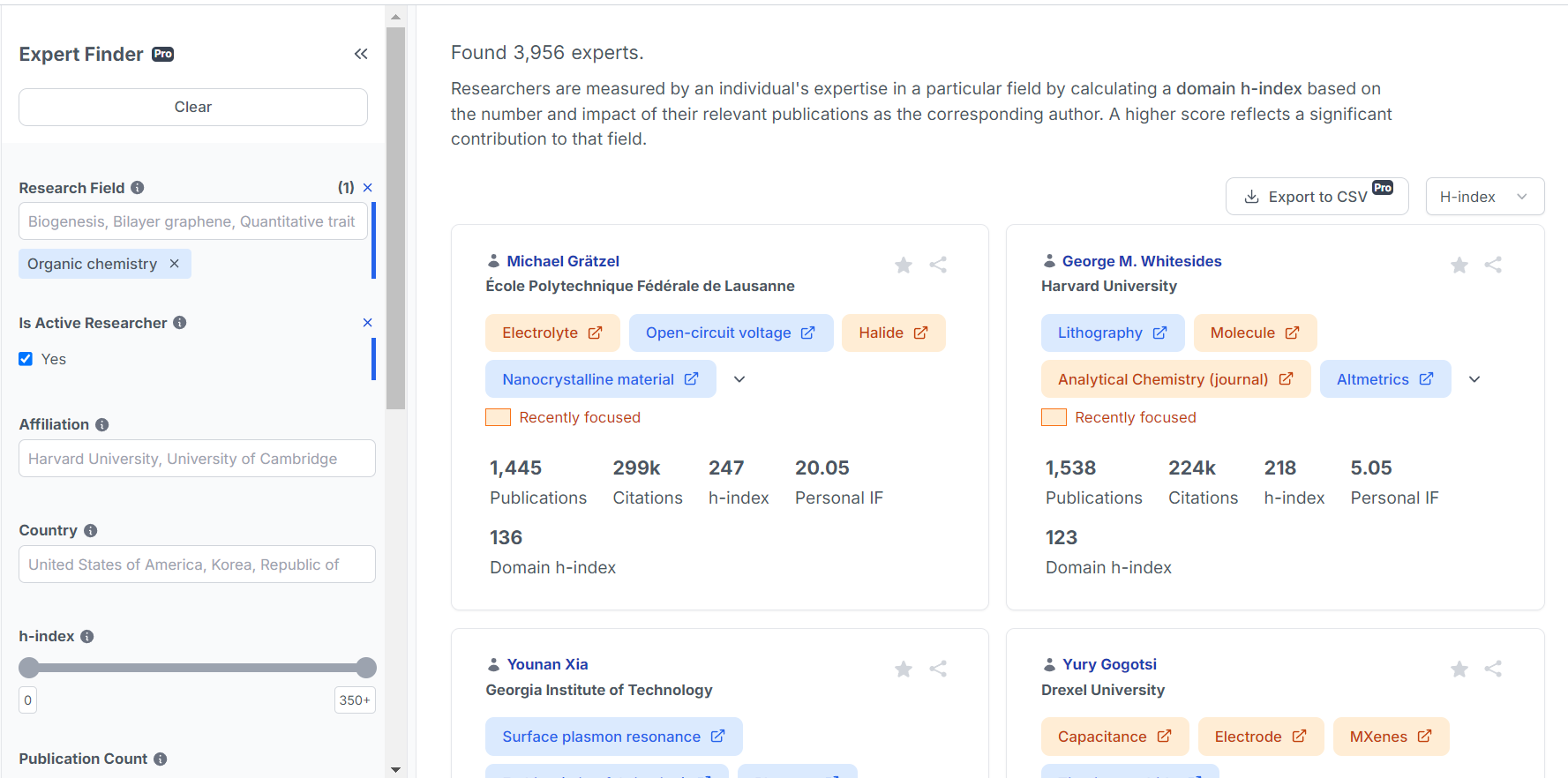
Task: Open the Open-circuit voltage topic tag
Action: coord(731,333)
